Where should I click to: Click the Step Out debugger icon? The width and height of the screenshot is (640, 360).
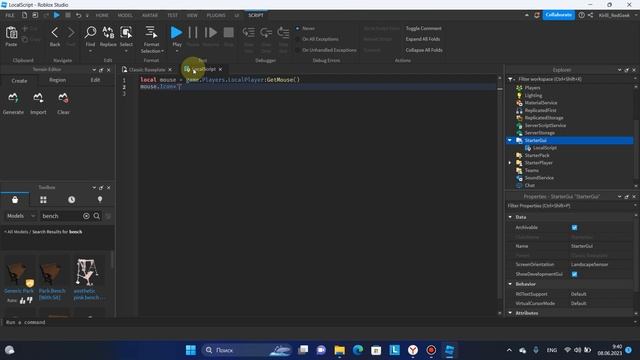[283, 32]
